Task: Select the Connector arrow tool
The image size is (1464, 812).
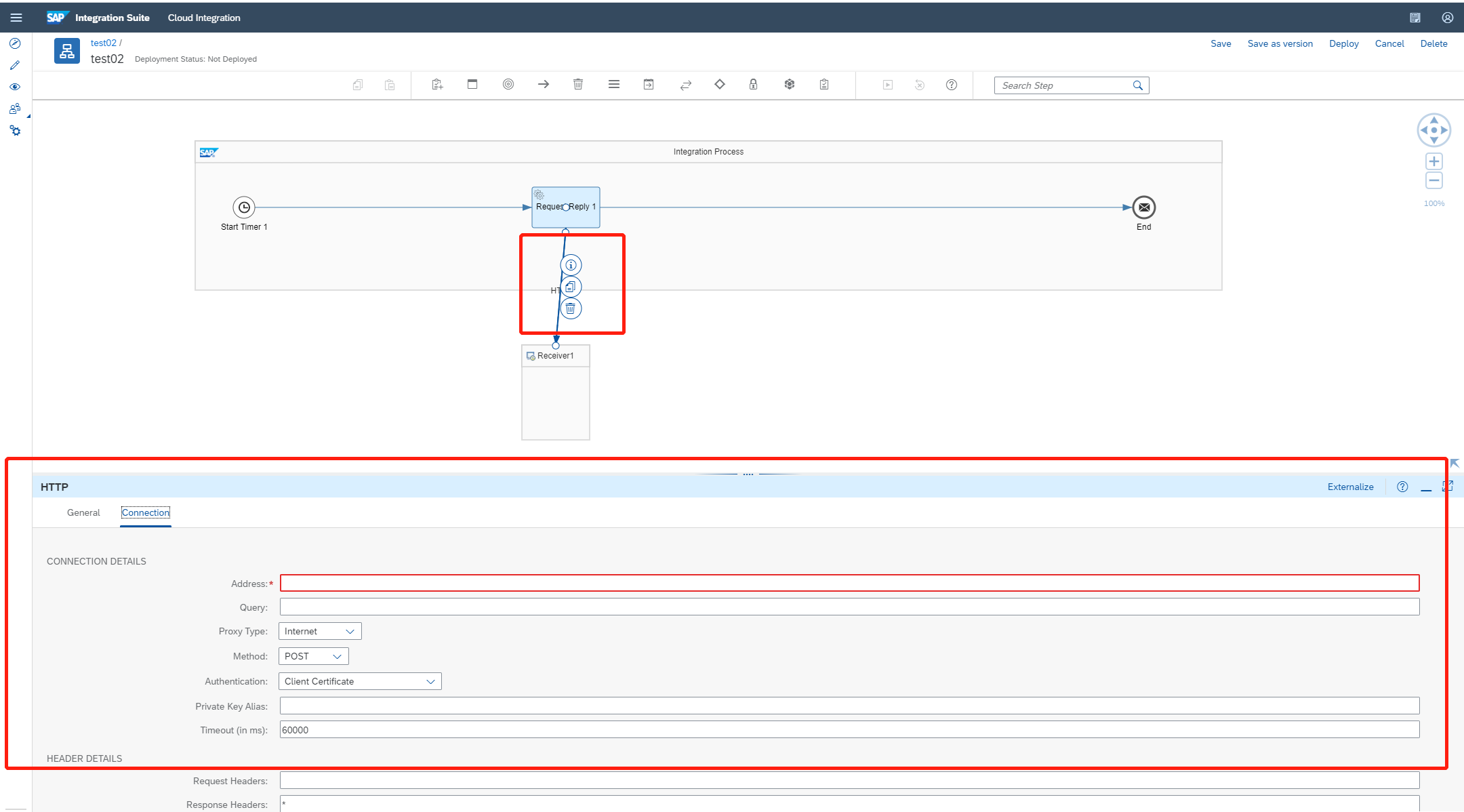Action: pos(544,84)
